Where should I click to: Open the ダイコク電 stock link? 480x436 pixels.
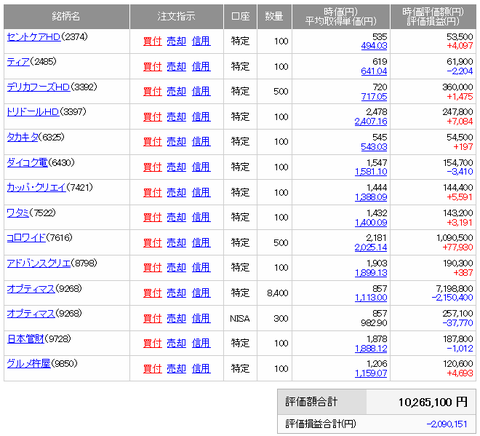click(27, 163)
